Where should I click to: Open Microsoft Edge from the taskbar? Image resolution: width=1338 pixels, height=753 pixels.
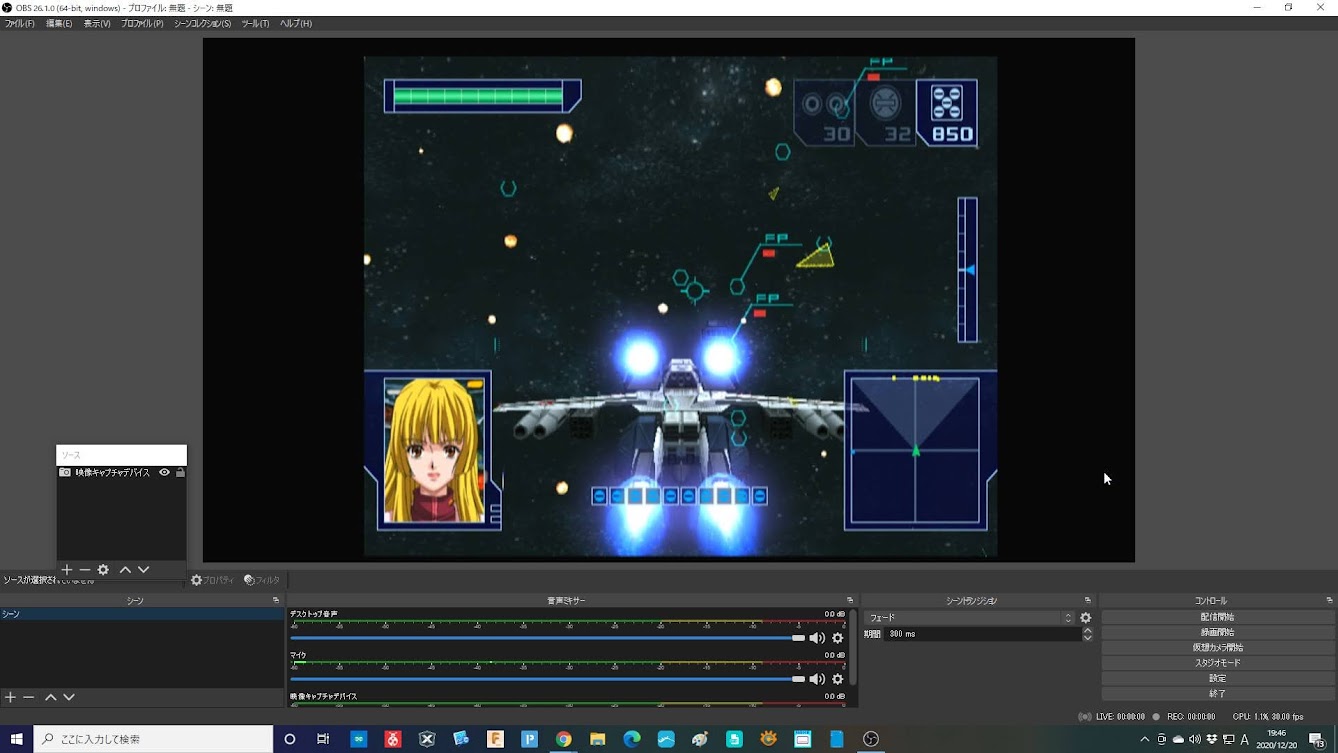click(x=632, y=739)
